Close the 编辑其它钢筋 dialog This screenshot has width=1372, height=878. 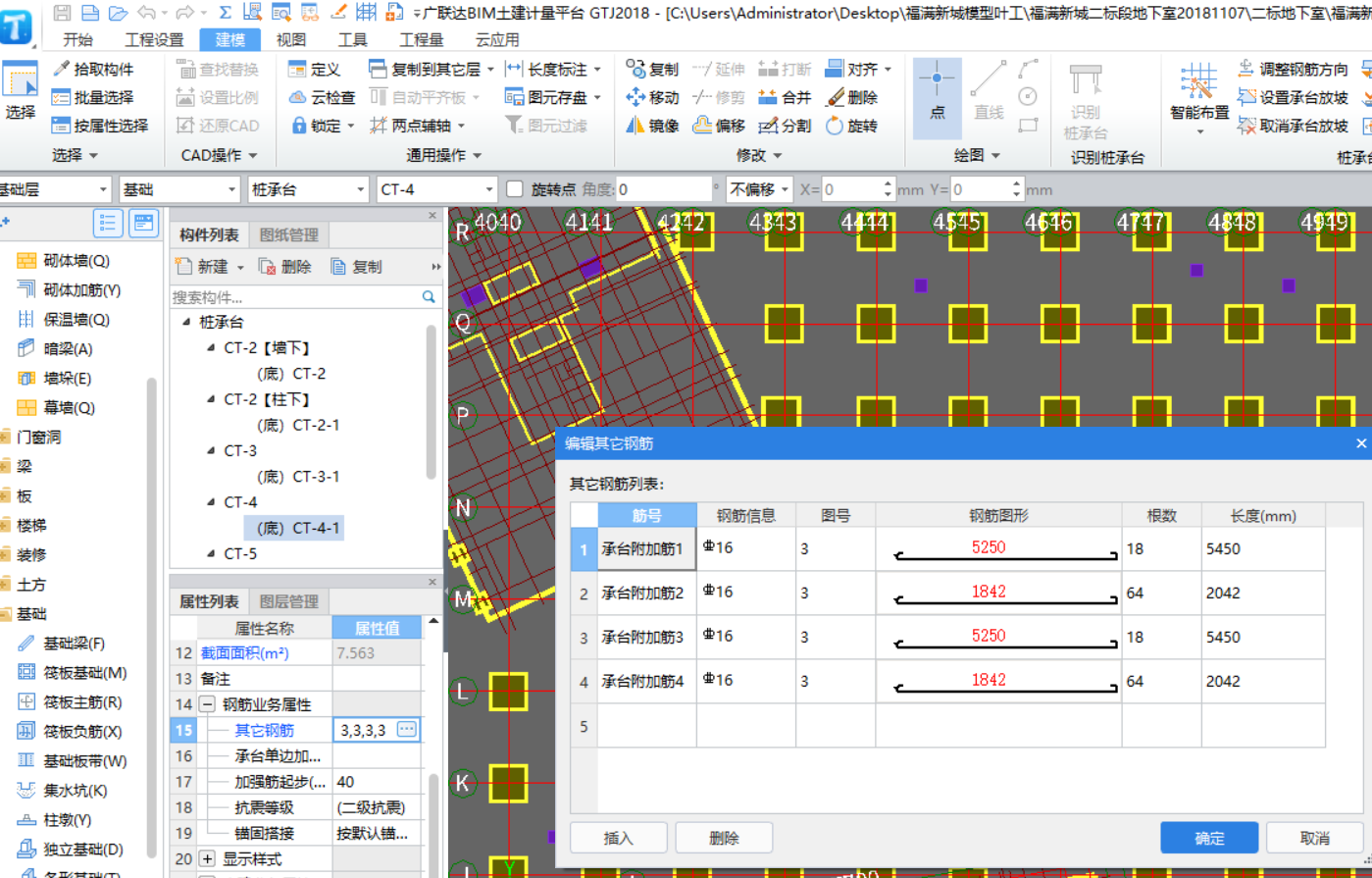(1360, 443)
